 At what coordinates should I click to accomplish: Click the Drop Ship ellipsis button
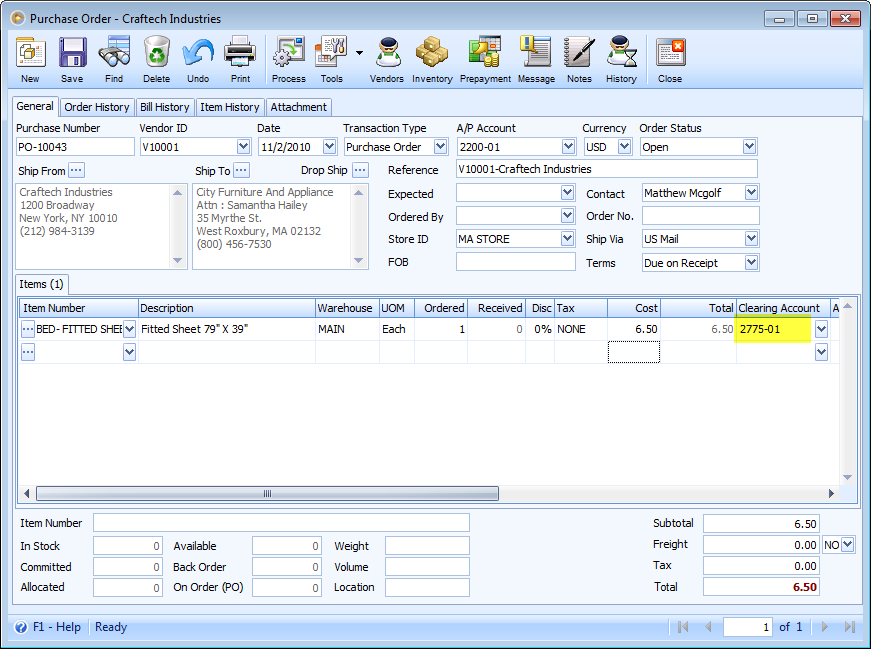361,170
